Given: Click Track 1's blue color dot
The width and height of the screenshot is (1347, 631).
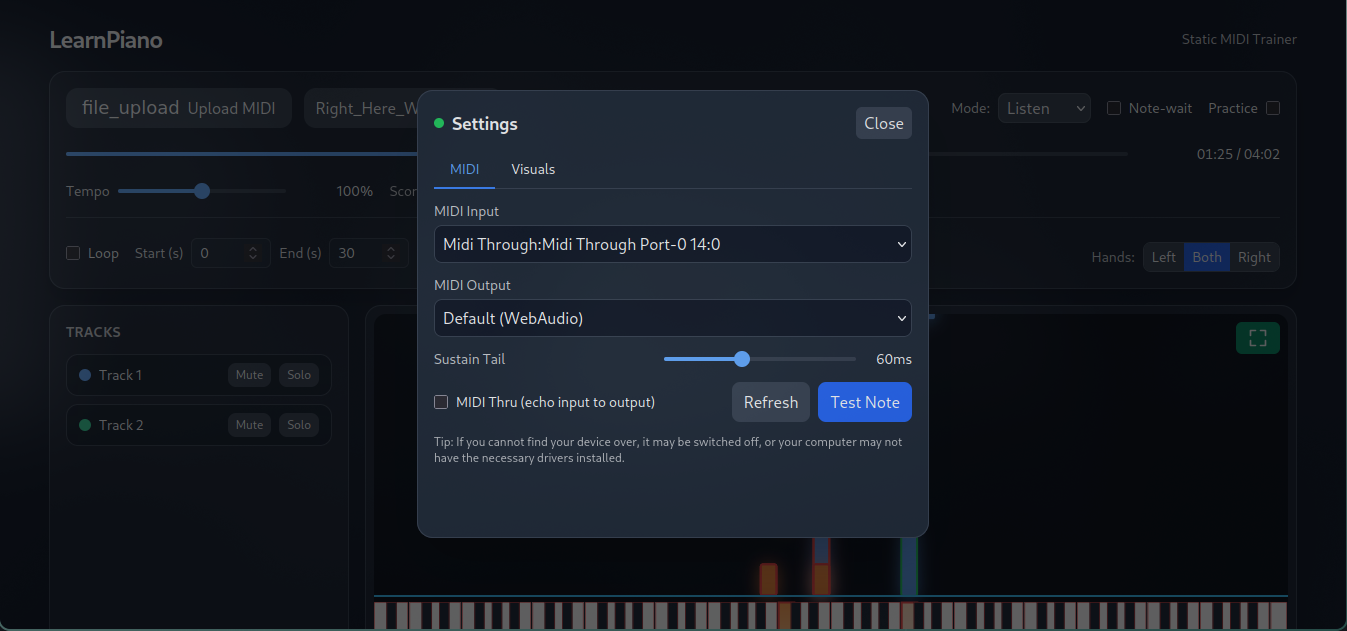Looking at the screenshot, I should pos(85,374).
